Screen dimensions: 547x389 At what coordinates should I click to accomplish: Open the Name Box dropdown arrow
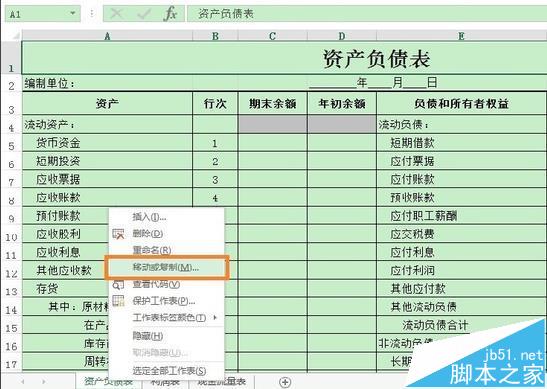coord(73,13)
